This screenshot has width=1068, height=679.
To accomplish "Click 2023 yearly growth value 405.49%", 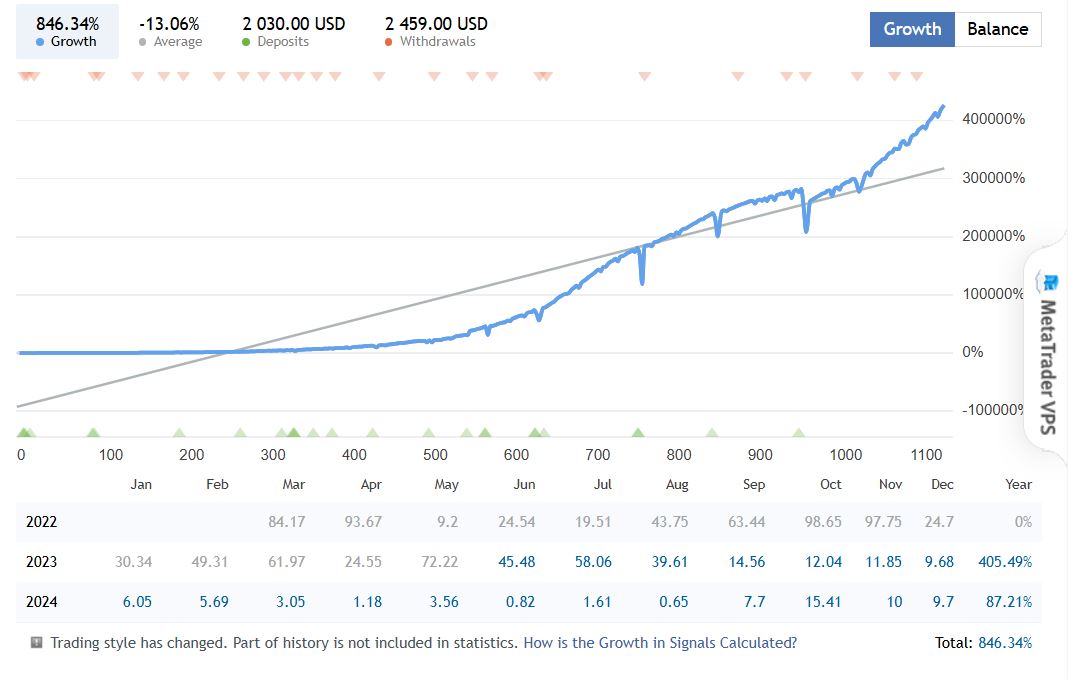I will (x=1004, y=562).
